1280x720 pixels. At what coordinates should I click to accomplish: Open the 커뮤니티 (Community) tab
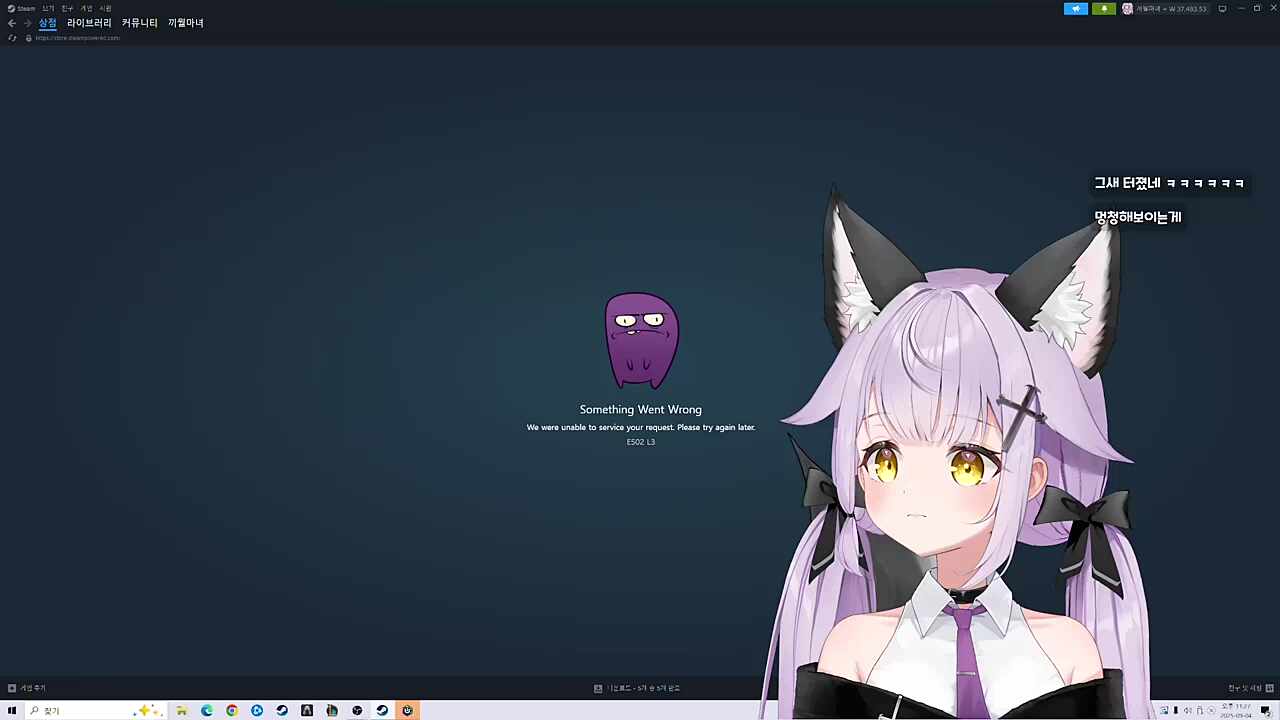[139, 23]
